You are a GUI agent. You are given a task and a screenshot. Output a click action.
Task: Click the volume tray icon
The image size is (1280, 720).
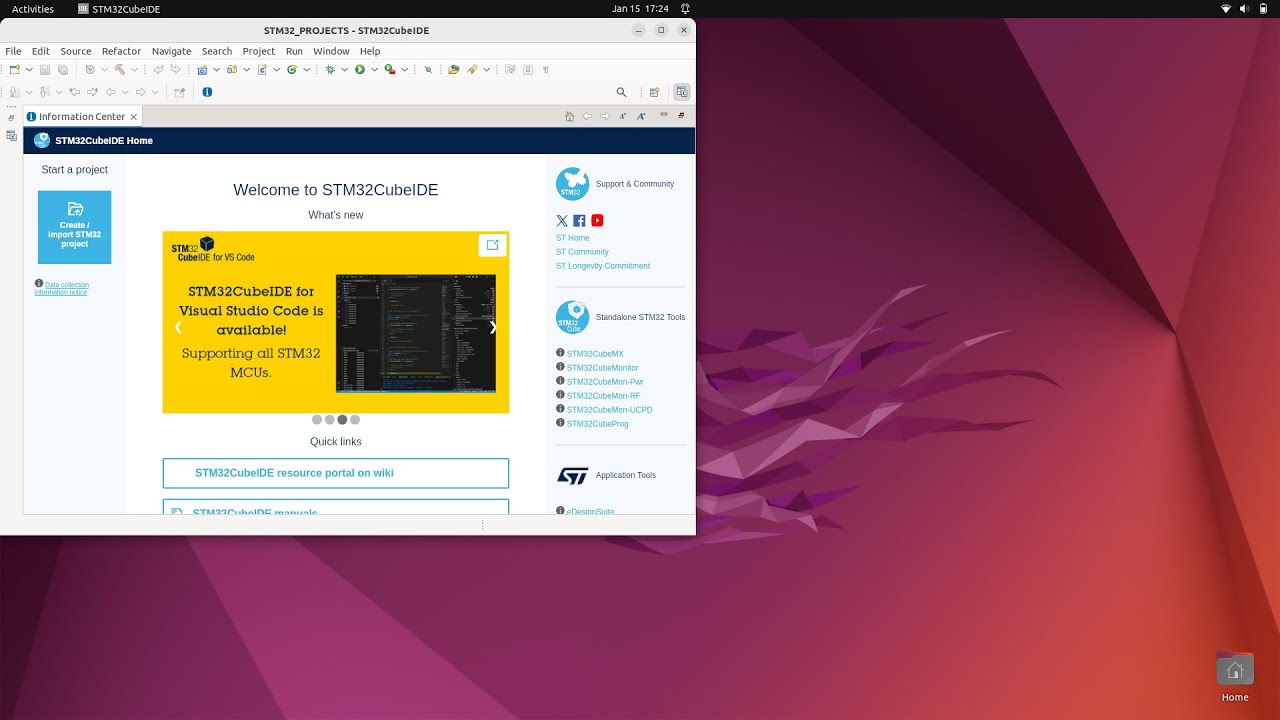click(1245, 9)
